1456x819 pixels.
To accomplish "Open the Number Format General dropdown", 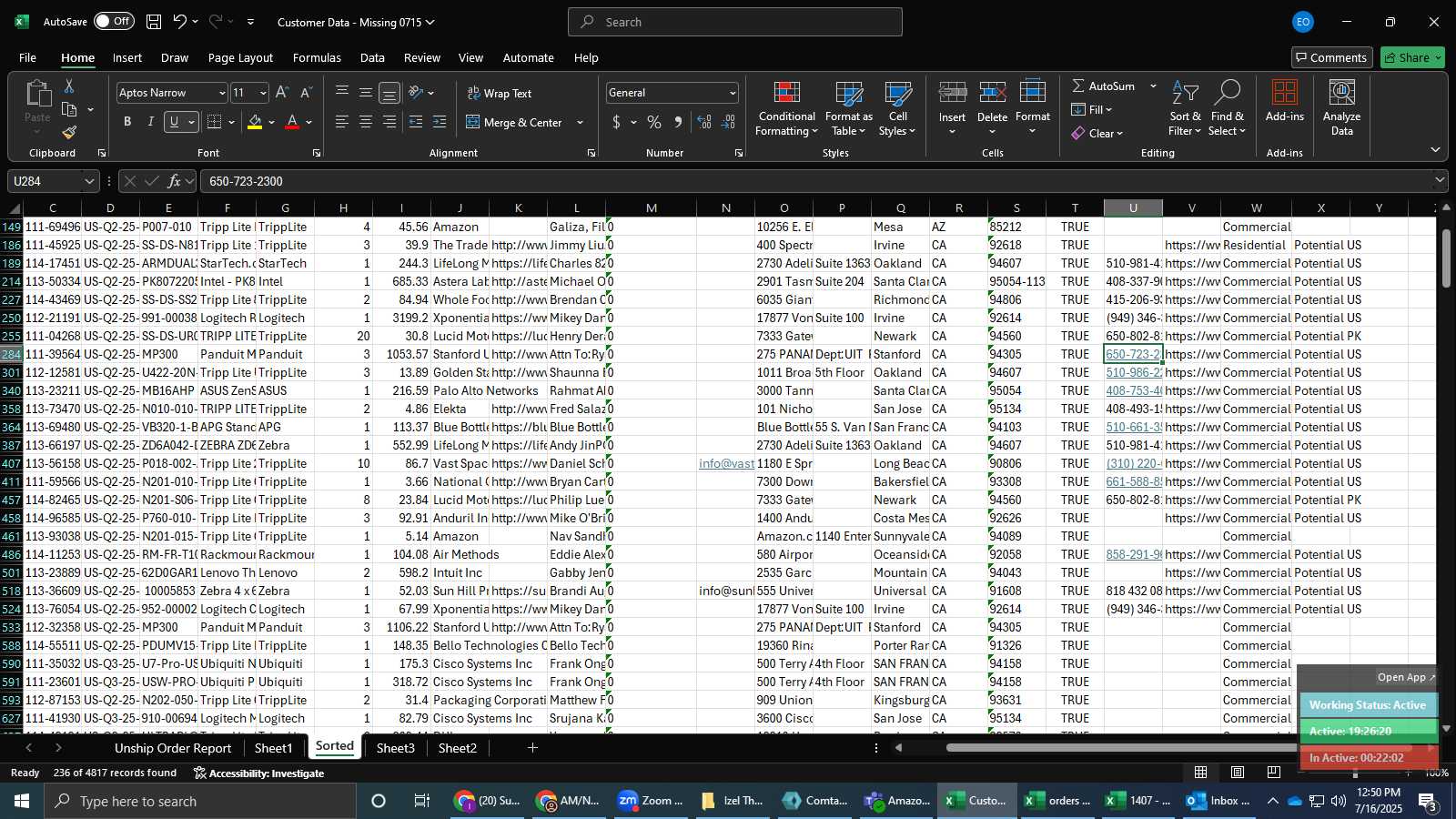I will click(733, 93).
